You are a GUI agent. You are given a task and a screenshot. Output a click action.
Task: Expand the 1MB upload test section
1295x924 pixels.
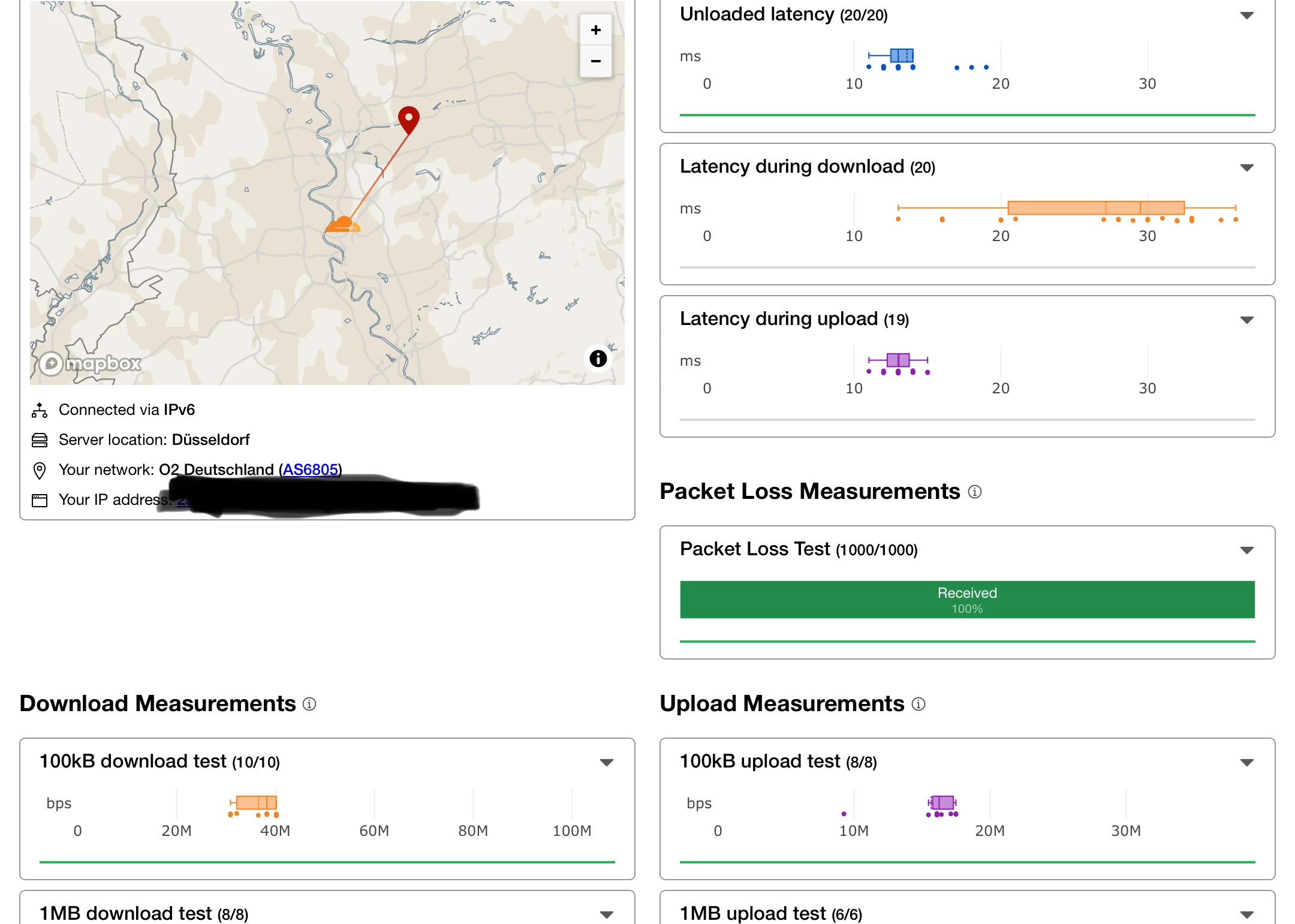[1246, 914]
